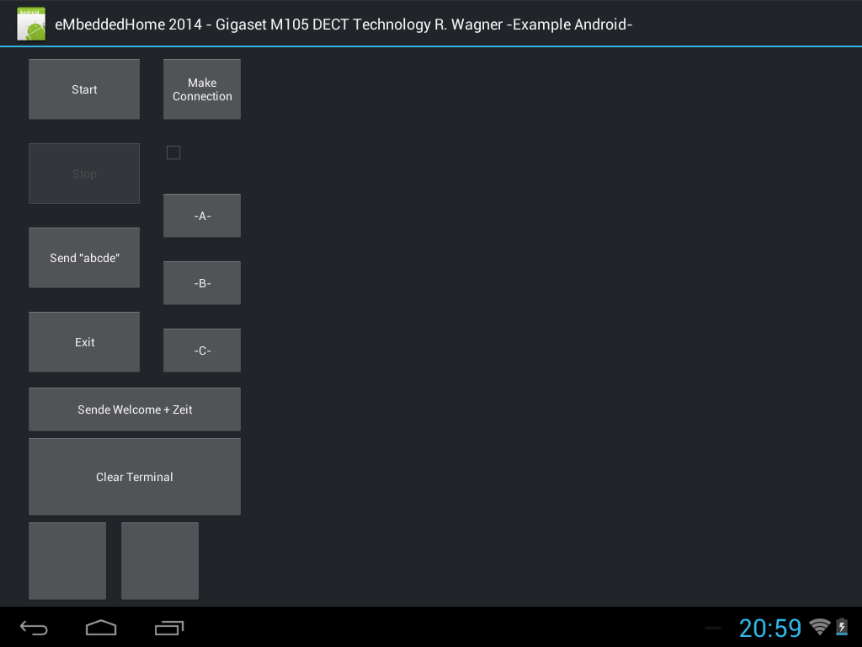
Task: Click Sende Welcome + Zeit button
Action: click(x=135, y=410)
